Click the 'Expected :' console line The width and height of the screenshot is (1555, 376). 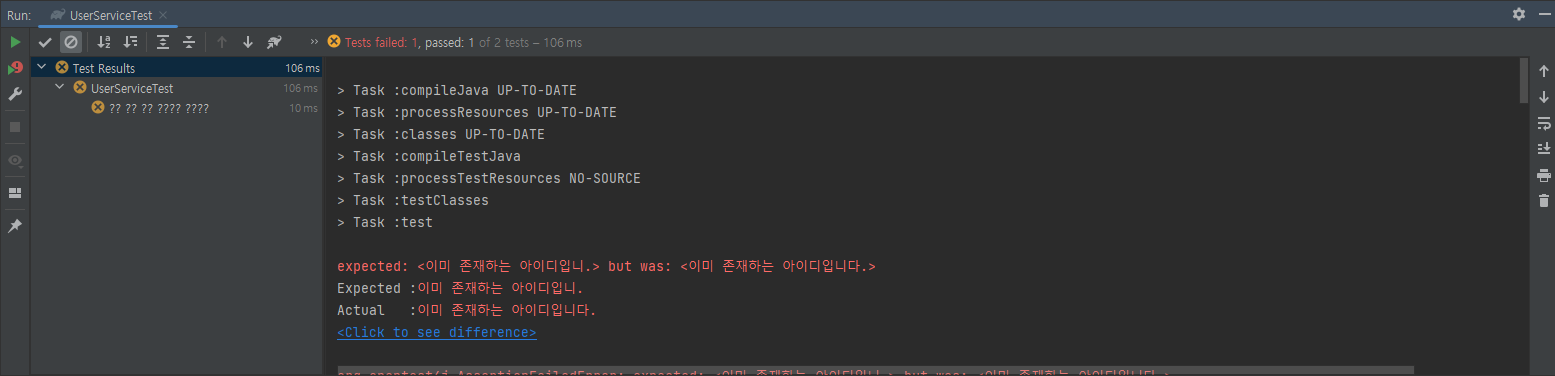tap(460, 288)
